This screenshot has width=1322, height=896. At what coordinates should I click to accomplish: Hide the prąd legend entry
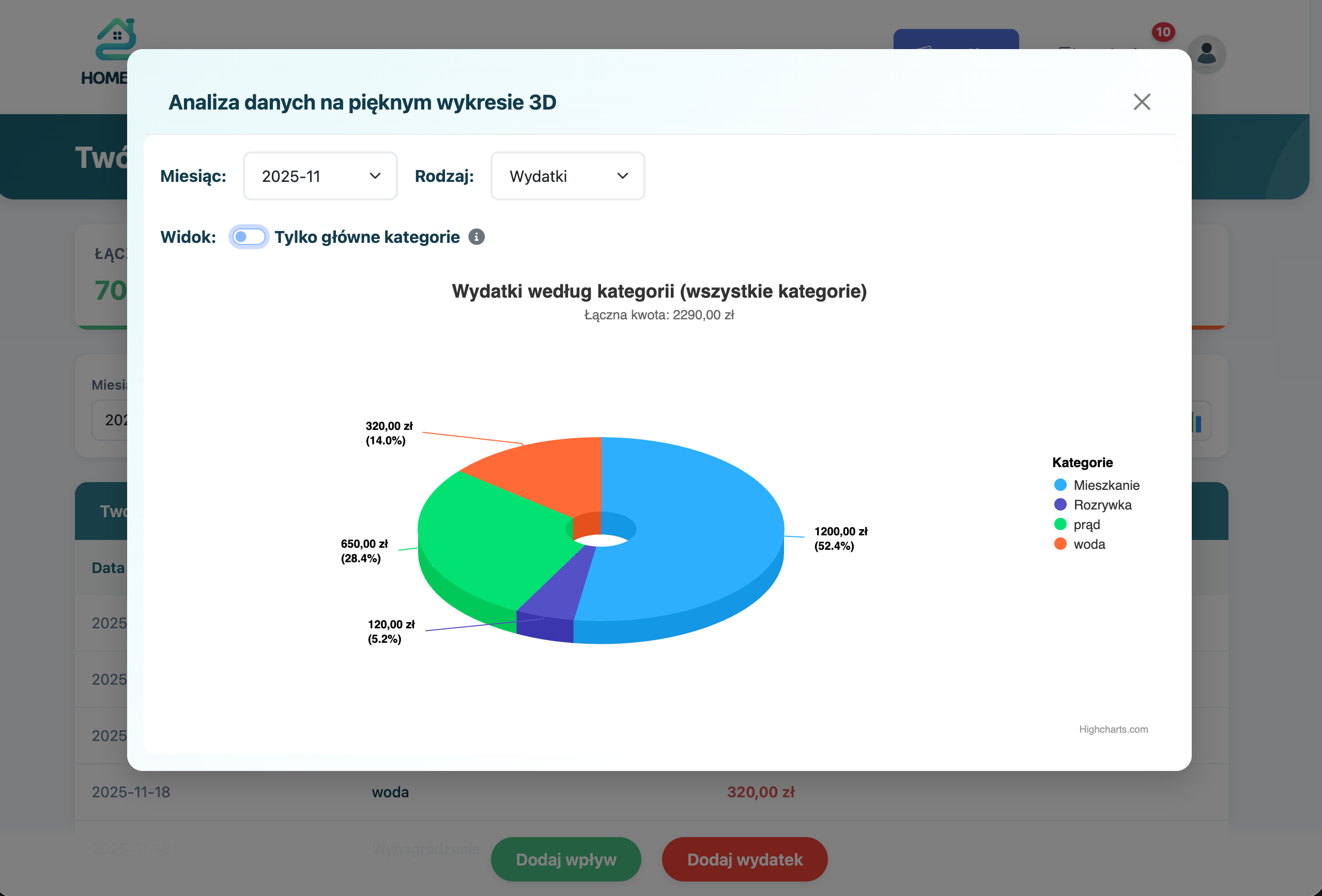coord(1086,524)
